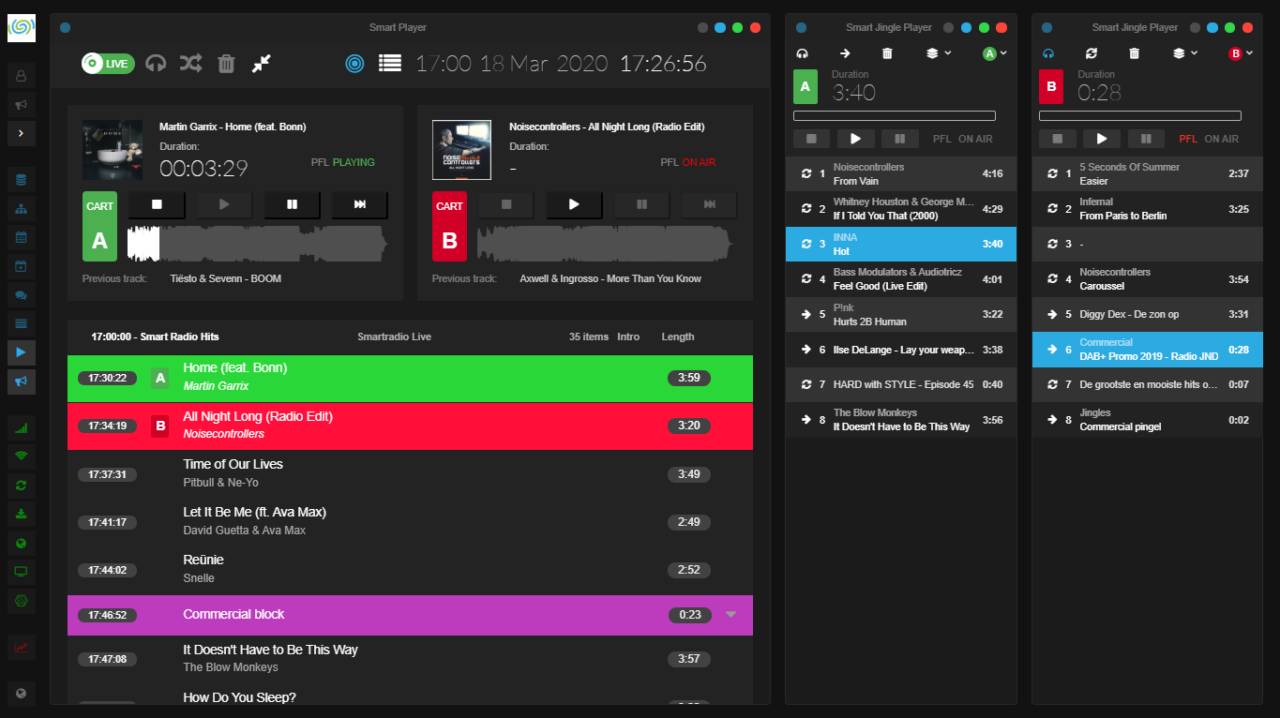Image resolution: width=1280 pixels, height=718 pixels.
Task: Toggle the LIVE button in the Smart Player
Action: (107, 62)
